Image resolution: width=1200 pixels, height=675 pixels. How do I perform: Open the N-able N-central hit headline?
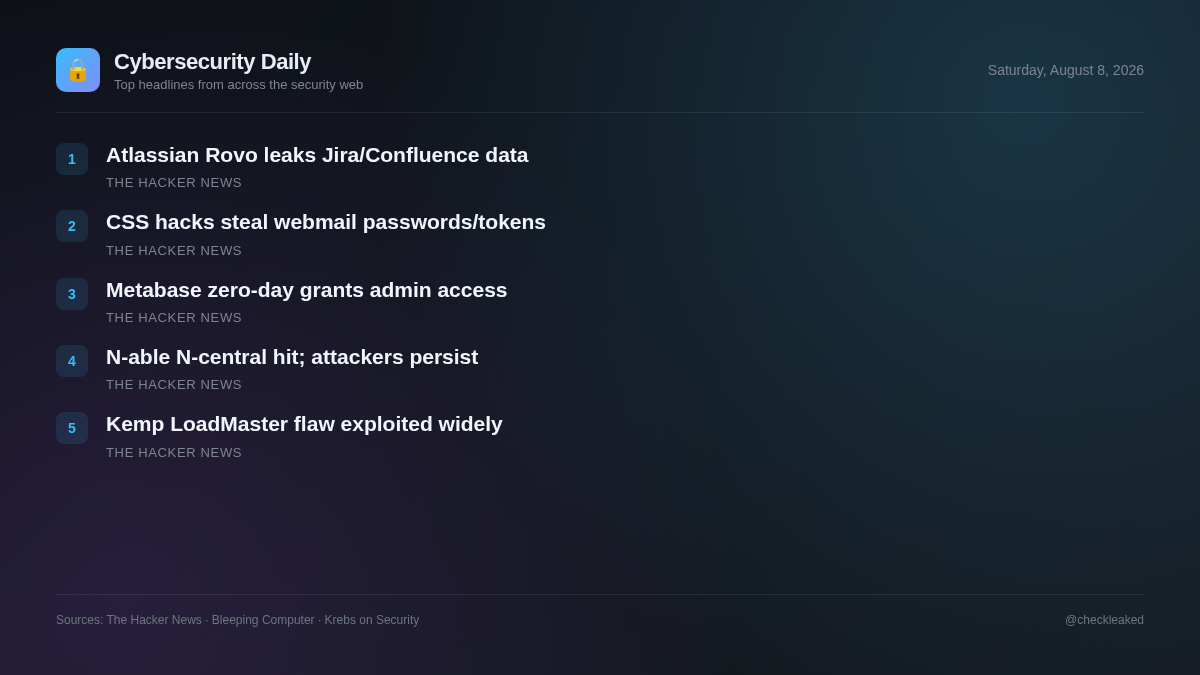point(292,357)
